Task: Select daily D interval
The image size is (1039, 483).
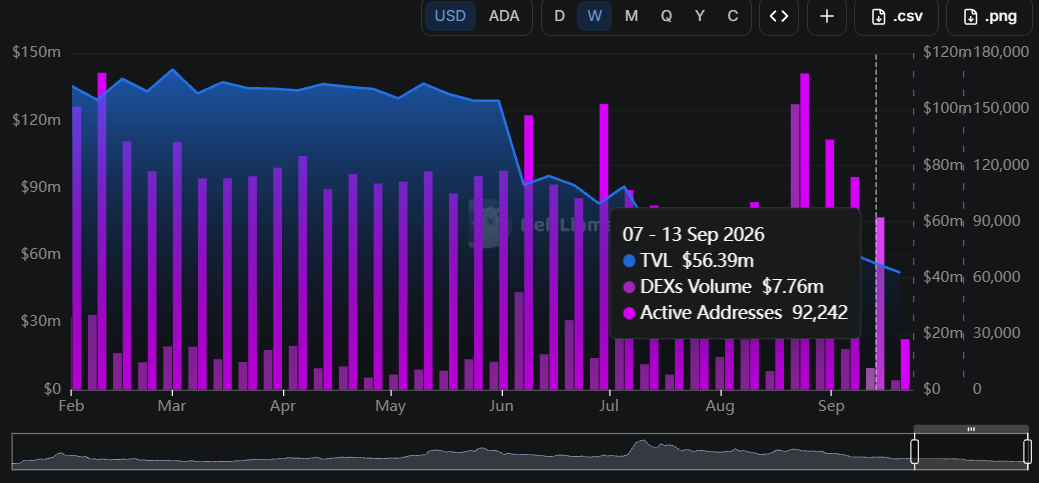Action: click(559, 16)
